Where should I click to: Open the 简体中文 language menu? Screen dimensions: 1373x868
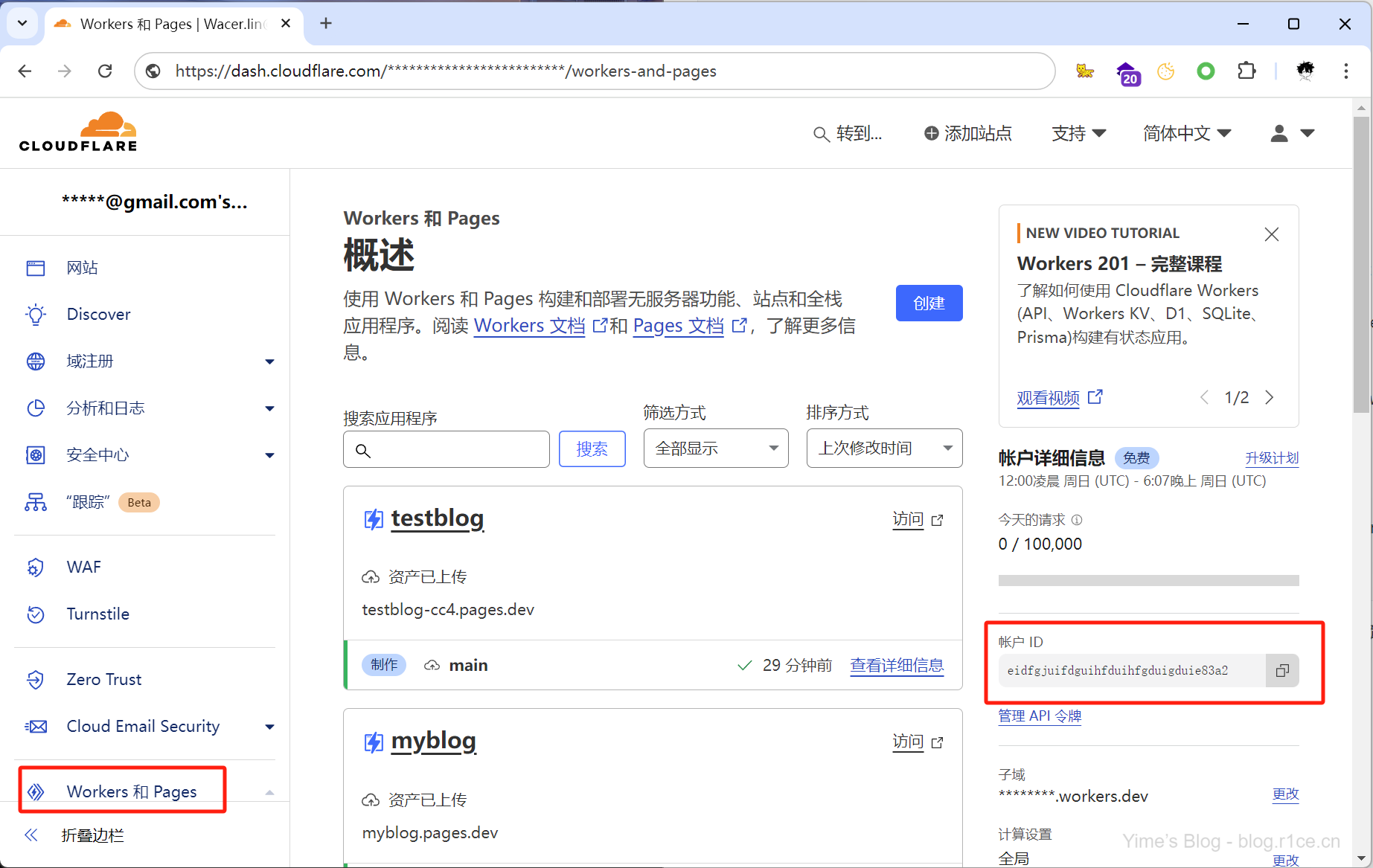(x=1186, y=133)
